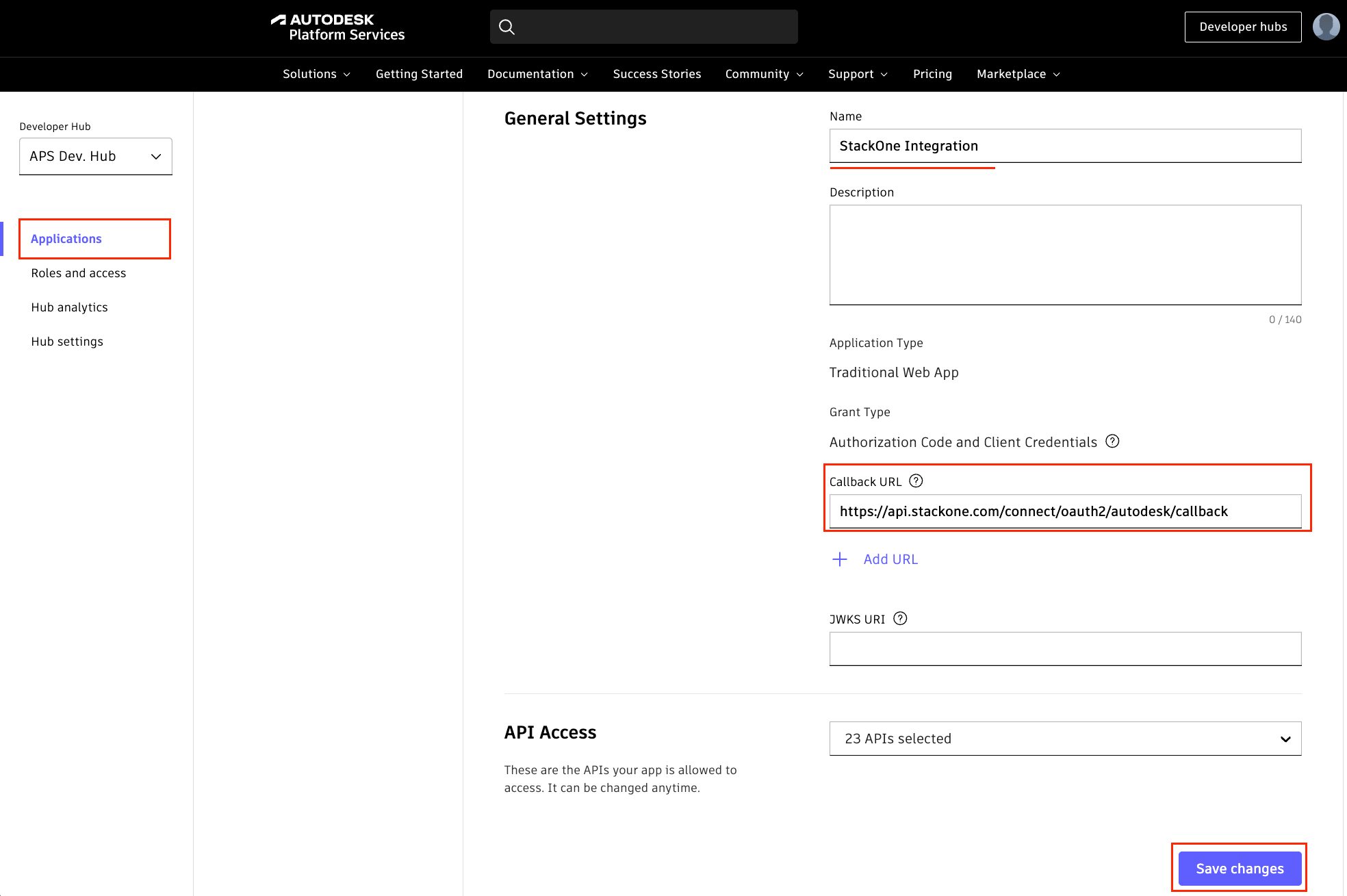Expand the Community menu
This screenshot has height=896, width=1347.
click(765, 74)
